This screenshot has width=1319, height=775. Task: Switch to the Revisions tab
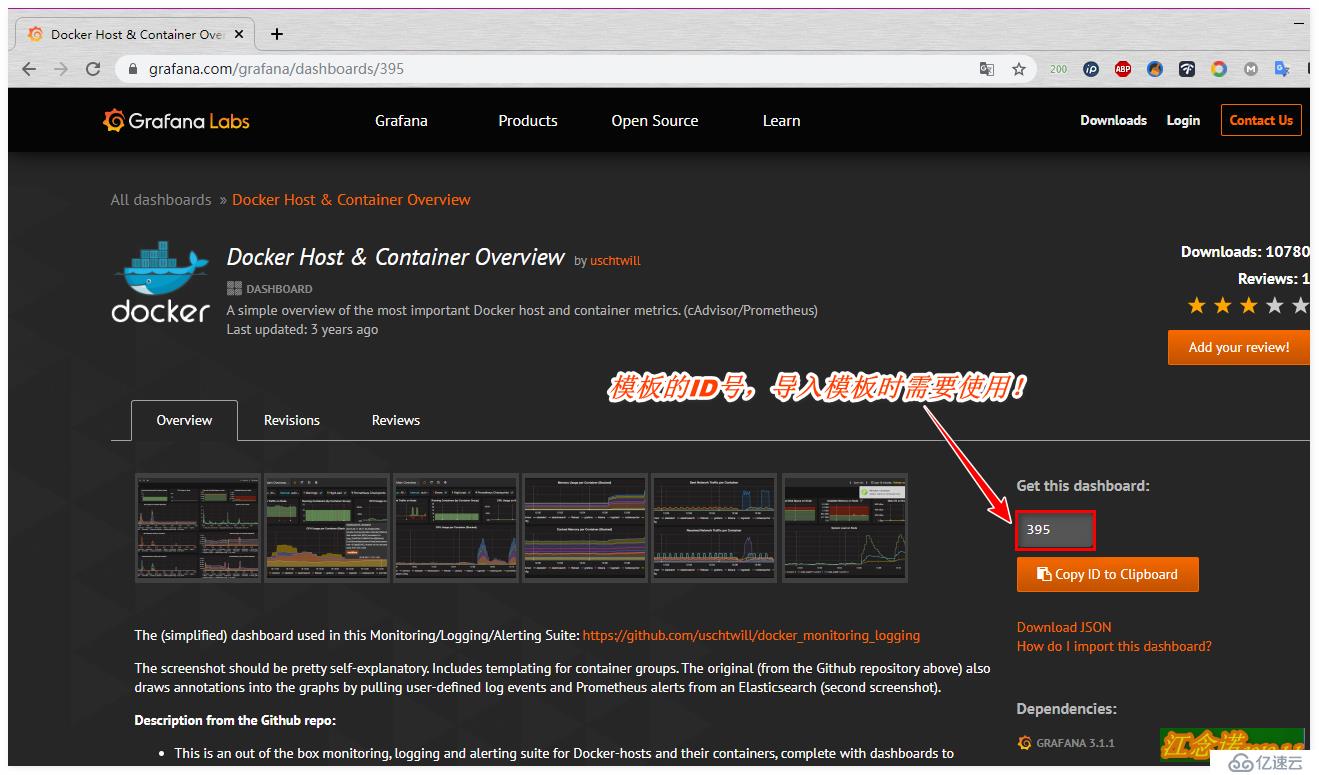click(292, 421)
